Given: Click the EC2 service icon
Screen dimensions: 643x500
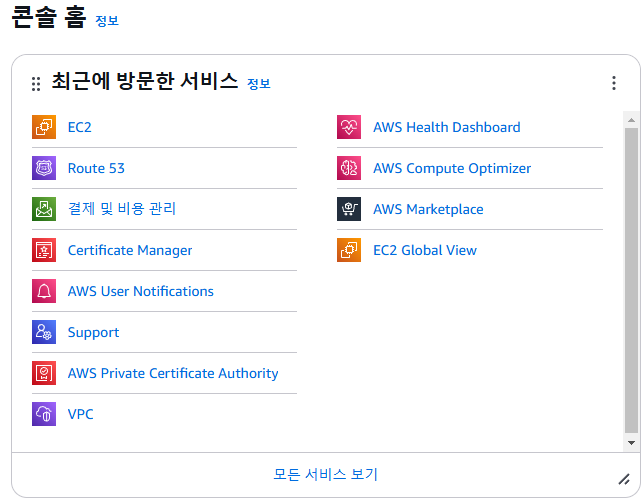Looking at the screenshot, I should pos(44,127).
